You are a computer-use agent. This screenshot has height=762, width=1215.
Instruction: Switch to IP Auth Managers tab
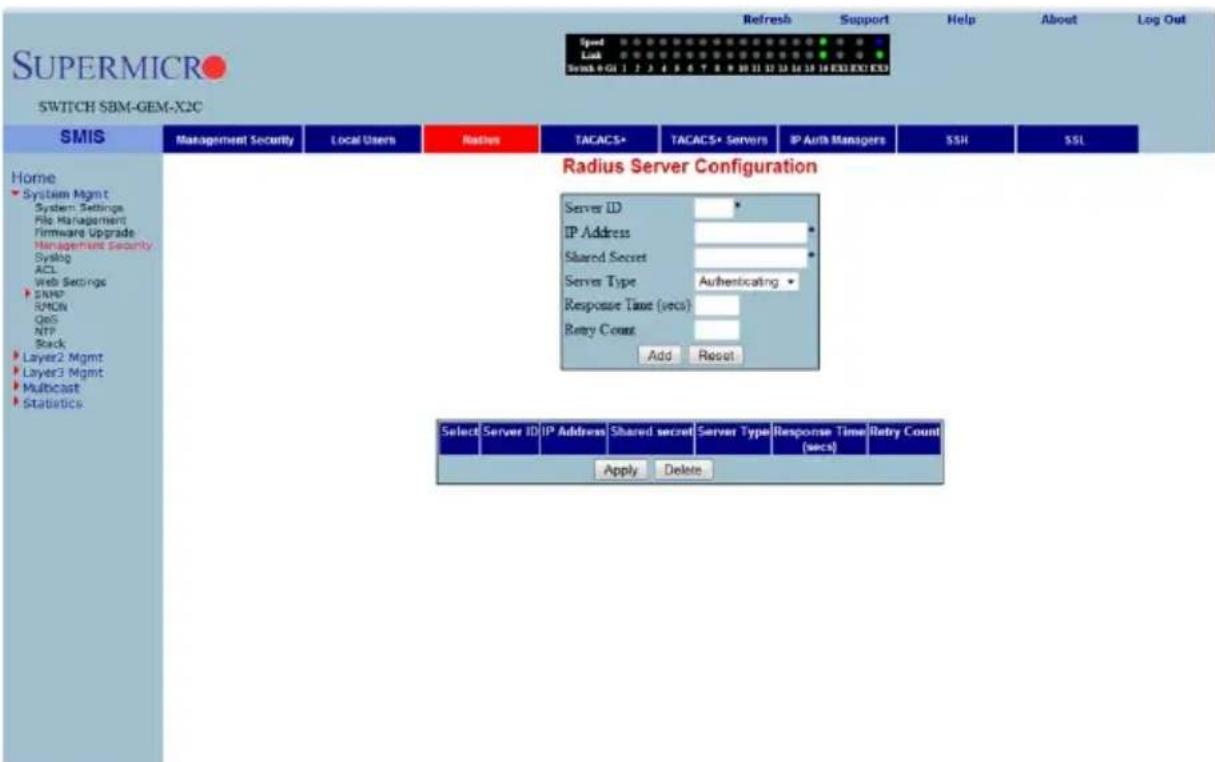pos(837,141)
